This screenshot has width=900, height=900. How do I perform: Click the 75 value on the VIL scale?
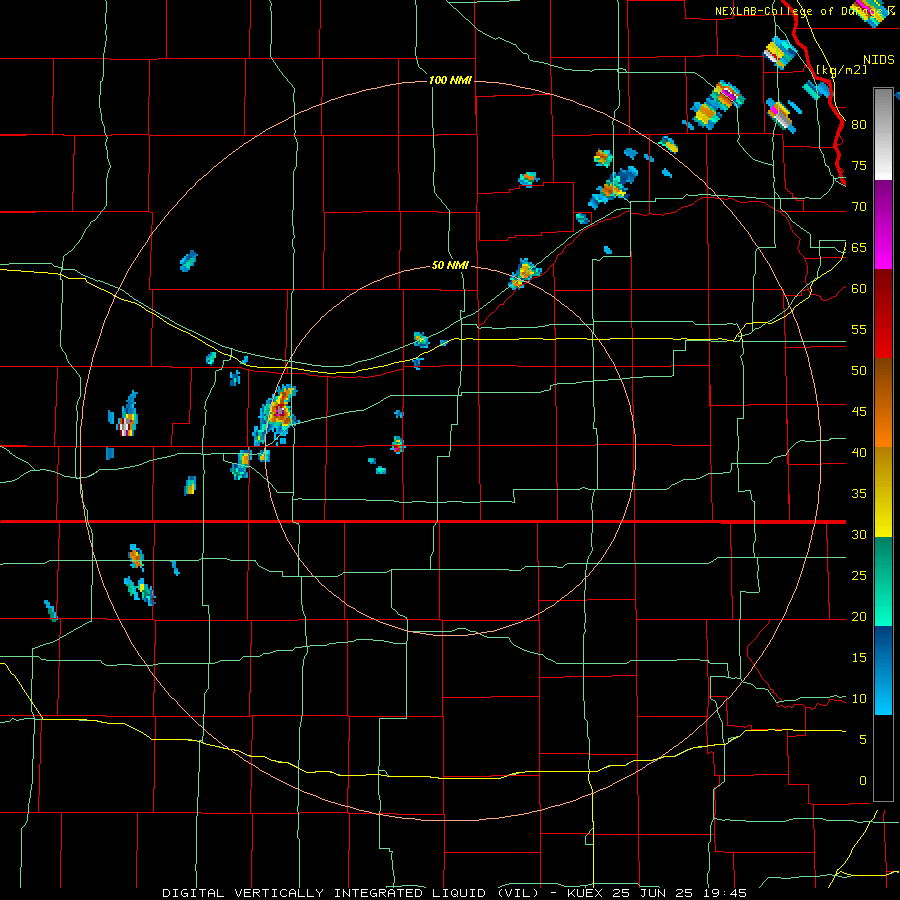click(859, 166)
